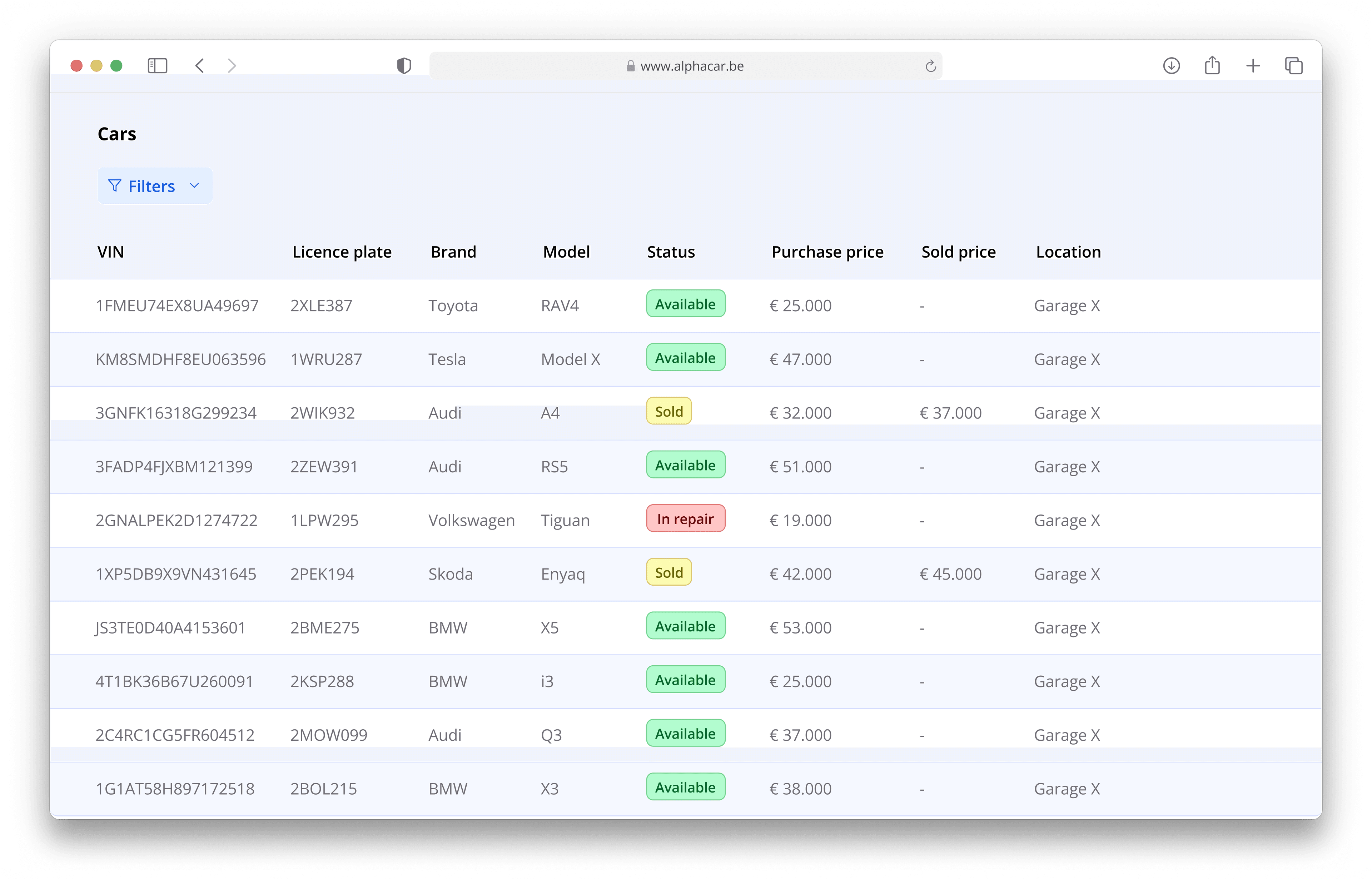Select VIN 2C4RC1CG5FR604512
The width and height of the screenshot is (1372, 879).
(x=175, y=735)
